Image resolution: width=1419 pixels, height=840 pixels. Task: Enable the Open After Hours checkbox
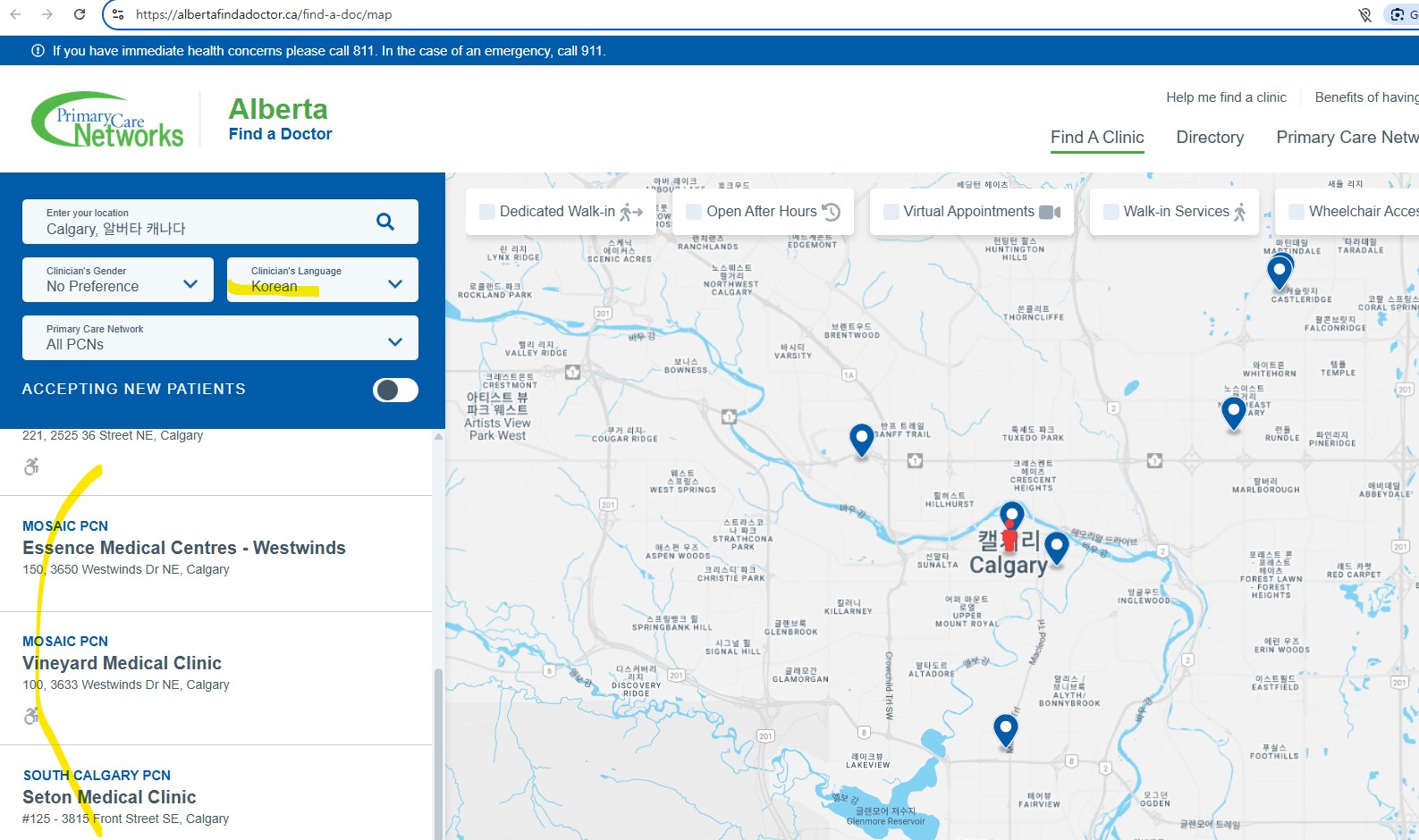(x=694, y=212)
